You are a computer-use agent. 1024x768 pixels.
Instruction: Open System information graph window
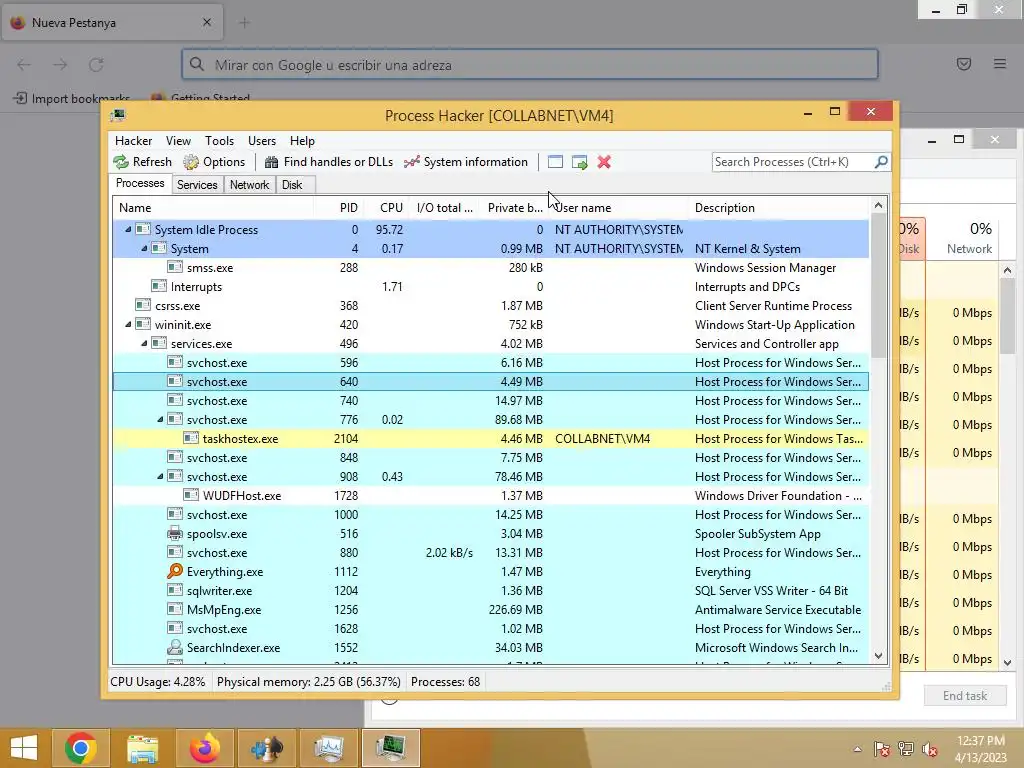point(466,162)
